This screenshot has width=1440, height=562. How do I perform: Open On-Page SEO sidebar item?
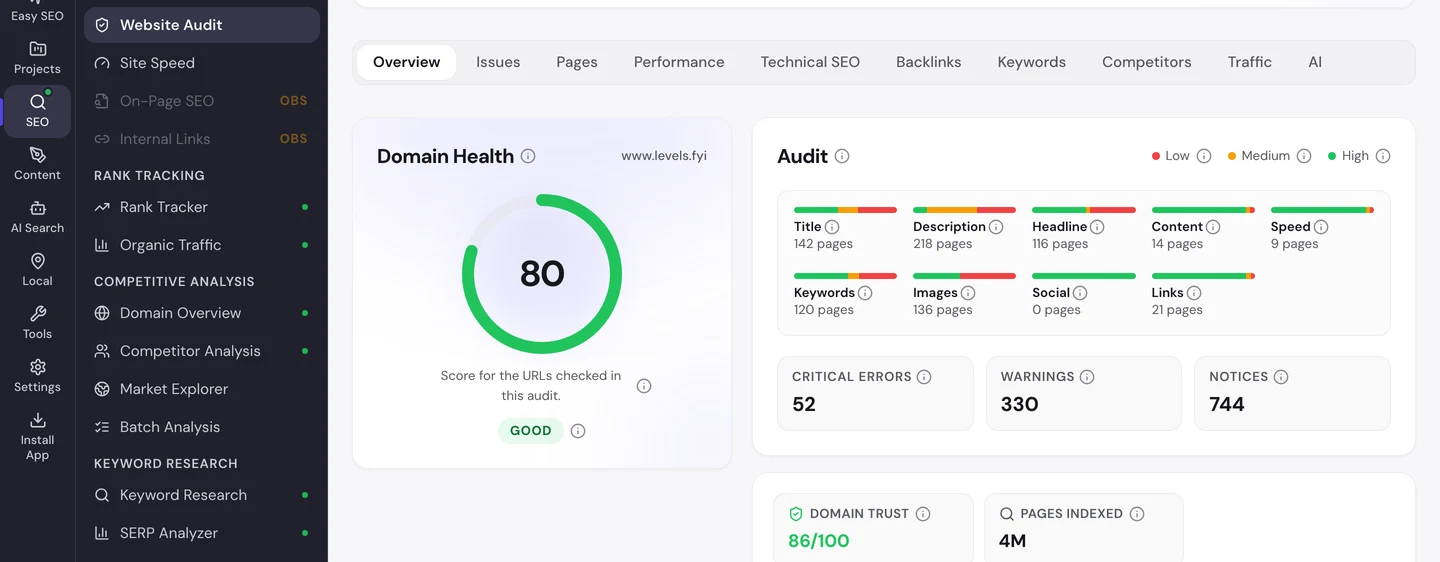202,101
